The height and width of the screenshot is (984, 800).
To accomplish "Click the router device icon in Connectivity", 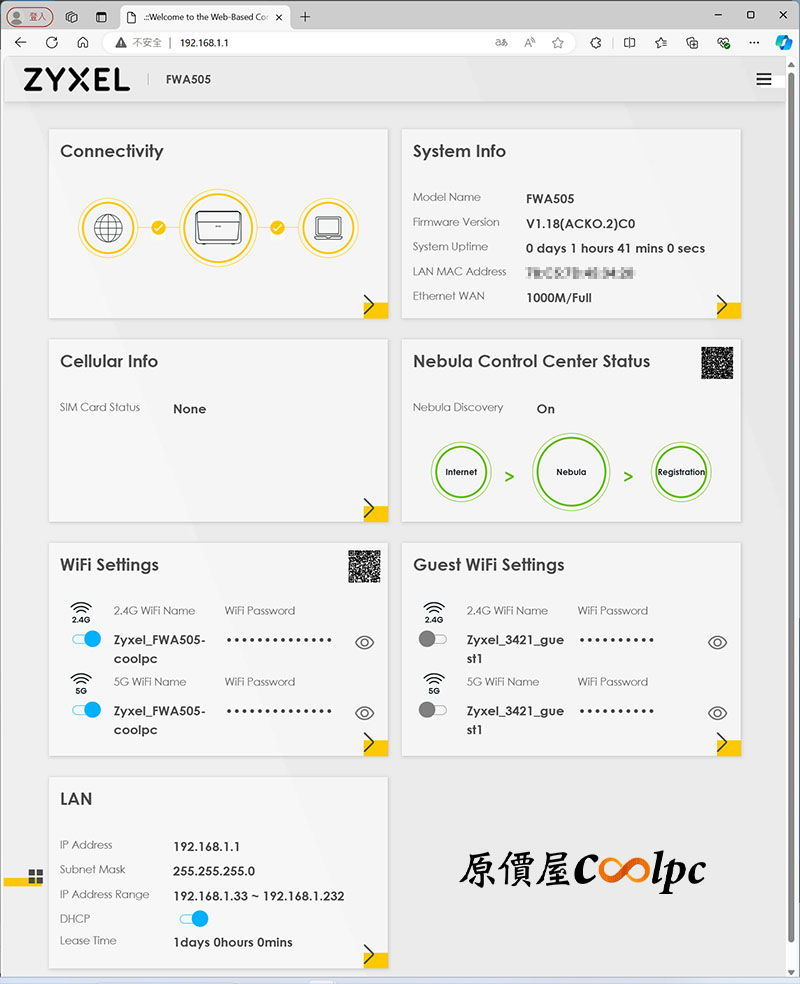I will 218,228.
